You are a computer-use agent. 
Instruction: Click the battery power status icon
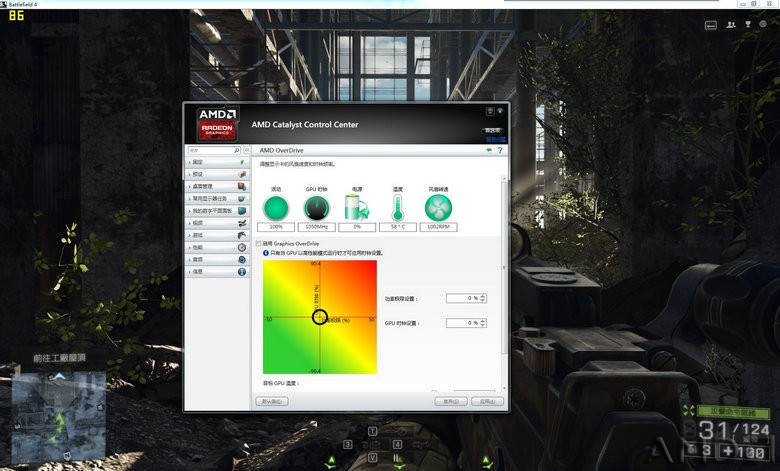tap(357, 207)
